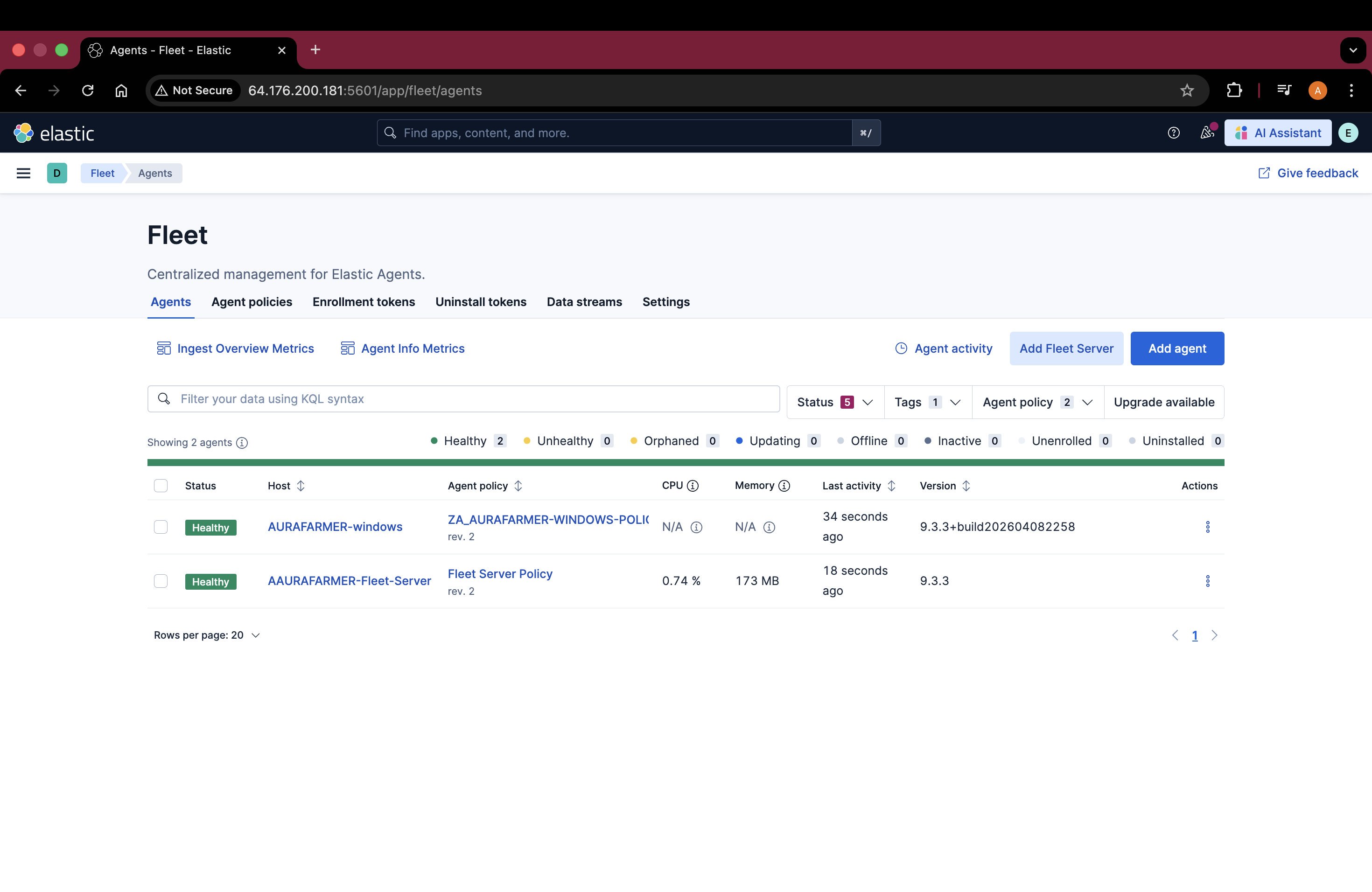Image resolution: width=1372 pixels, height=892 pixels.
Task: Go to the browser home page
Action: click(121, 91)
